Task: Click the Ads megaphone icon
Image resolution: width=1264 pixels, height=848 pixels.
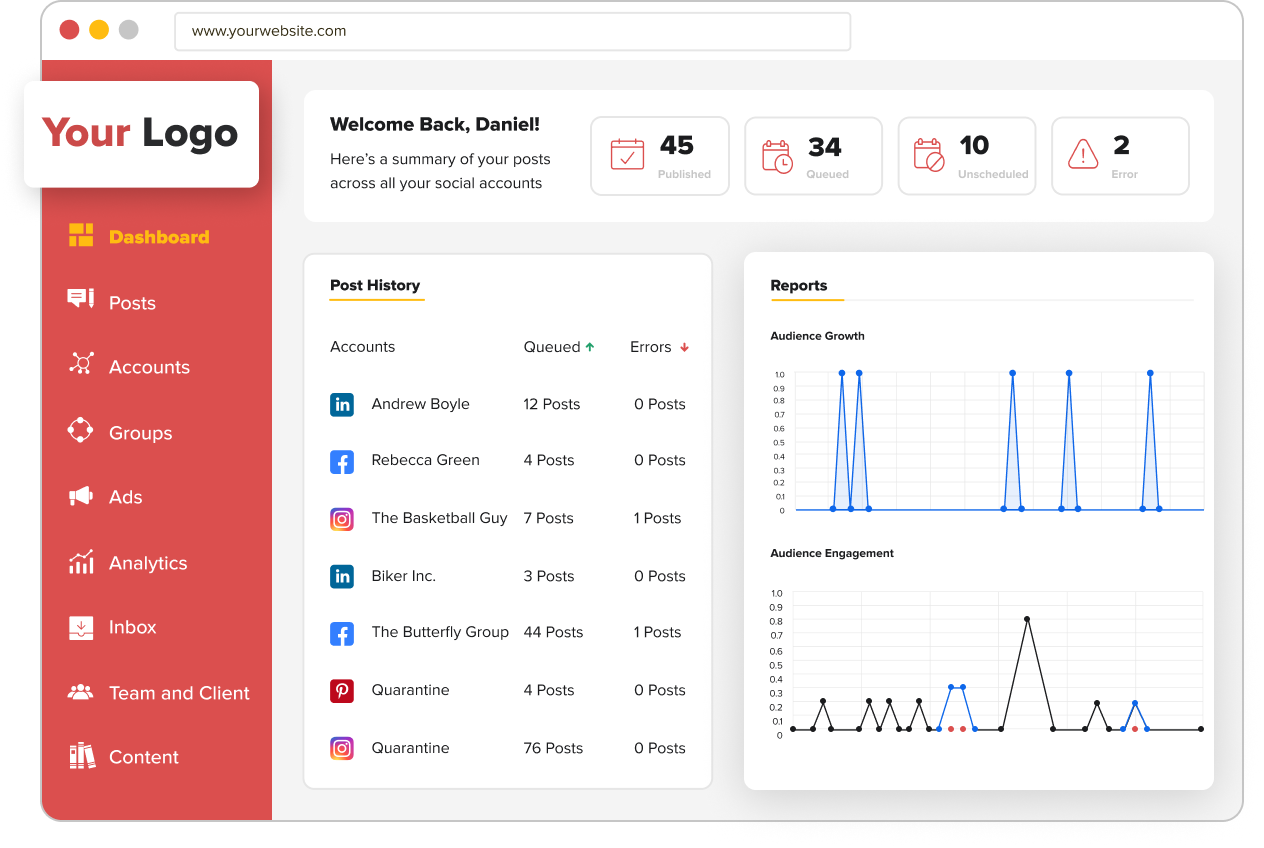Action: tap(81, 496)
